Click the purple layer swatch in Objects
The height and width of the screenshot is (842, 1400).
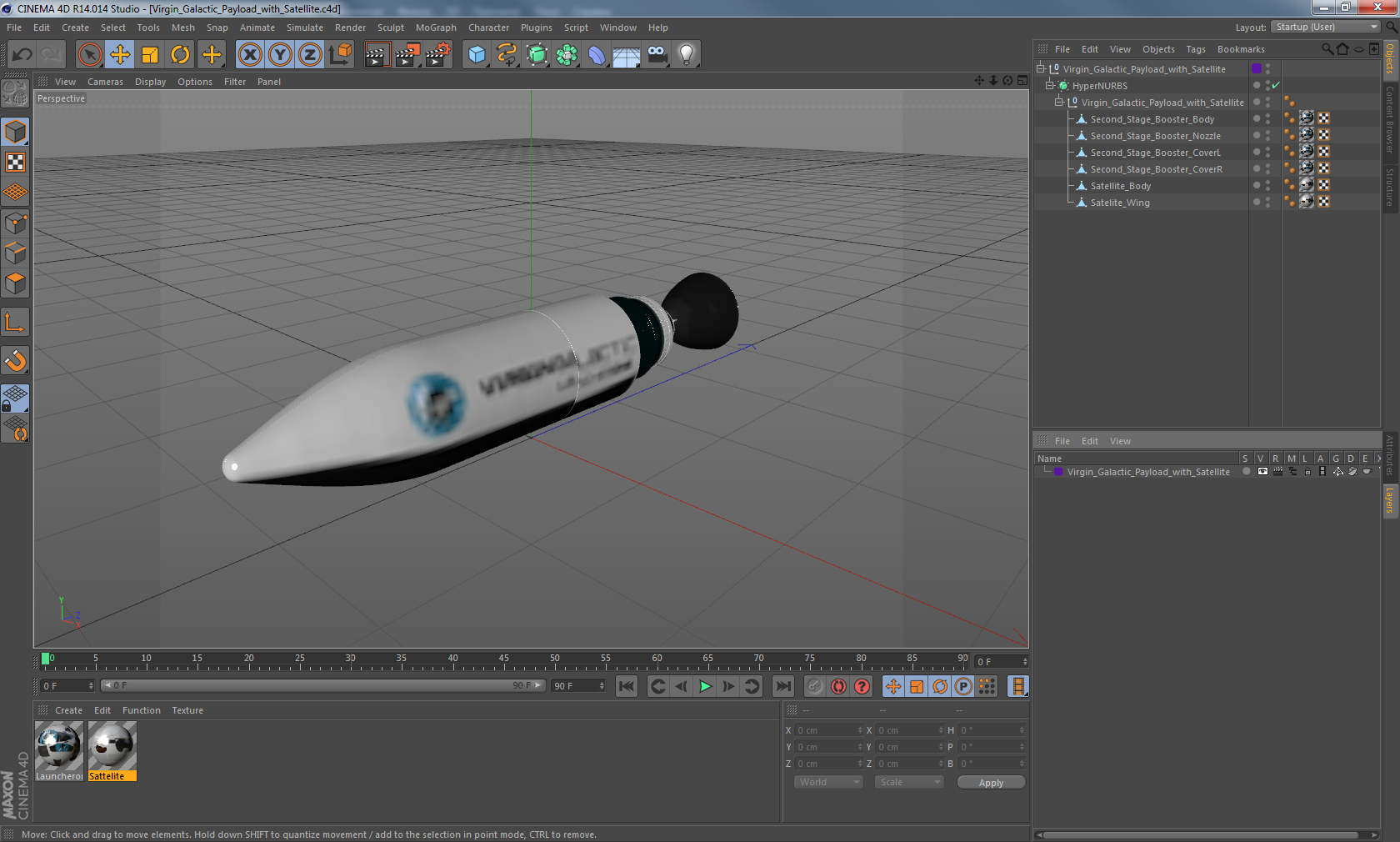(1257, 68)
